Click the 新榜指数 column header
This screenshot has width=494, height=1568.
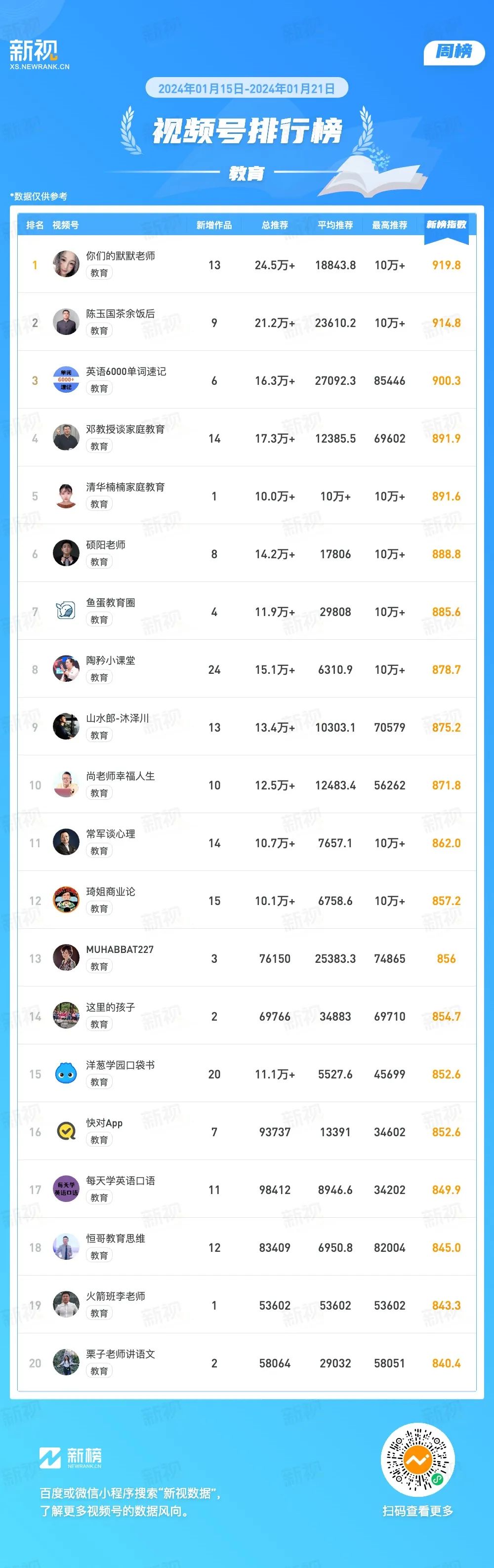point(446,225)
